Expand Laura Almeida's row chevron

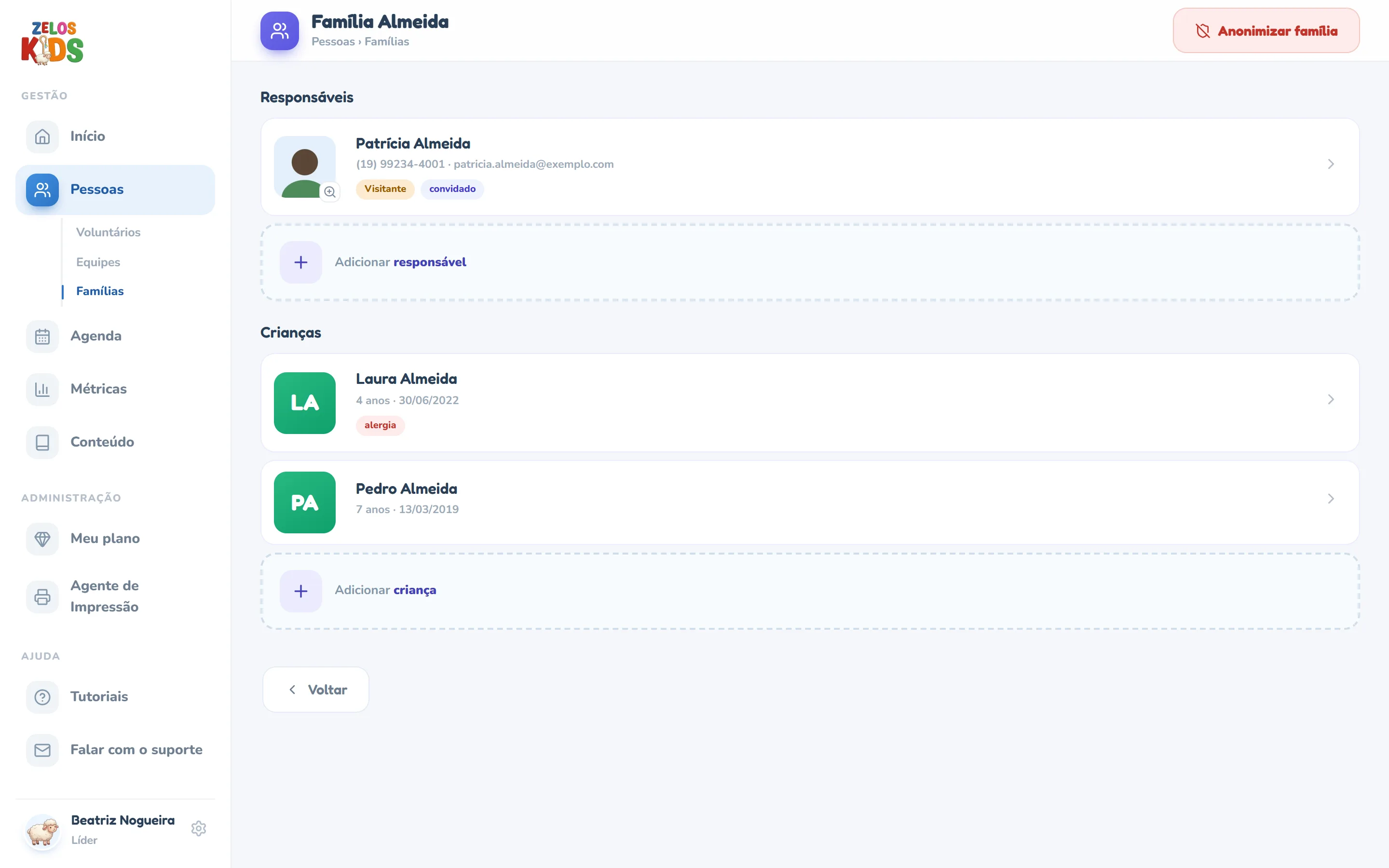click(1331, 400)
